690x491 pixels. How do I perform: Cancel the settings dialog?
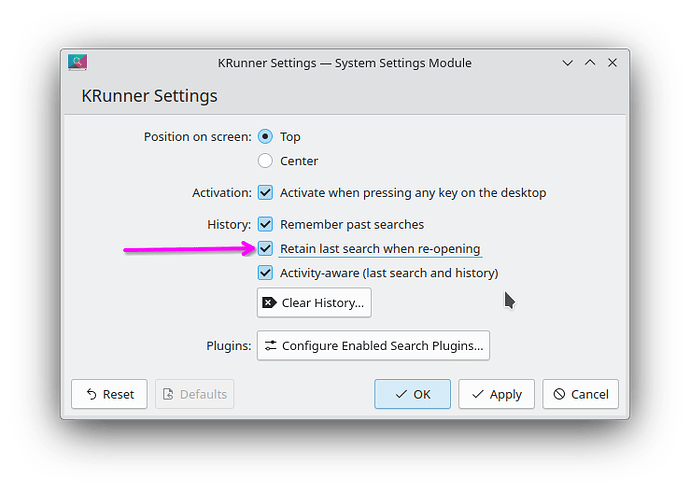click(x=581, y=394)
